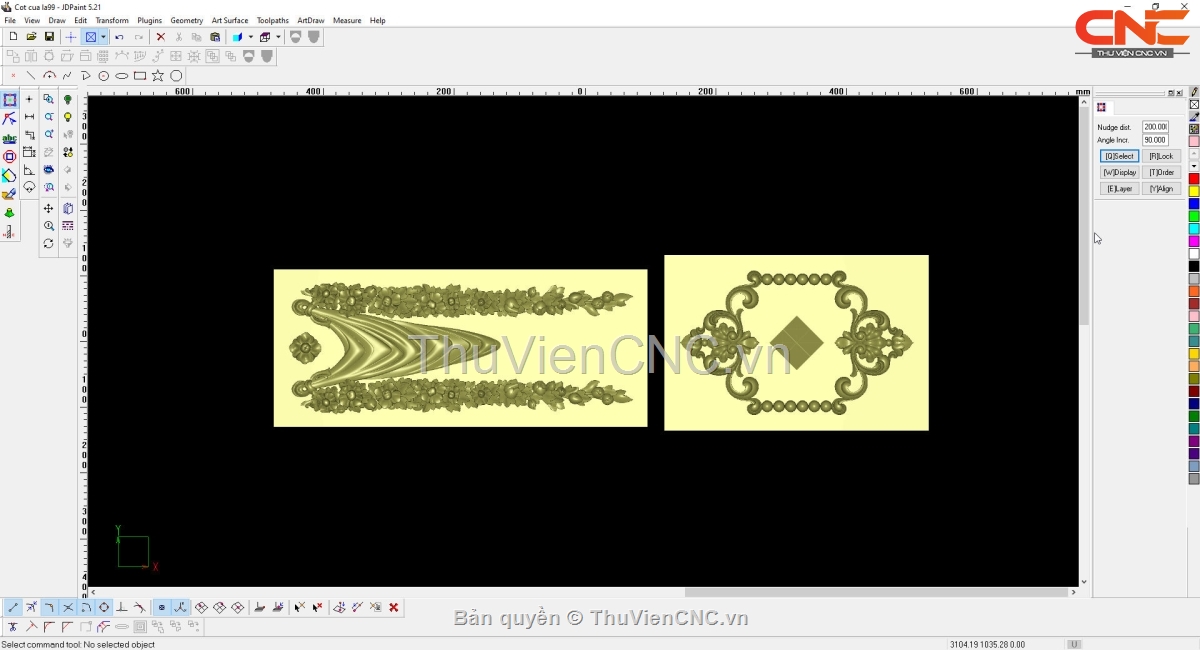Open the view mode dropdown arrow
Screen dimensions: 1200x650
click(x=103, y=37)
